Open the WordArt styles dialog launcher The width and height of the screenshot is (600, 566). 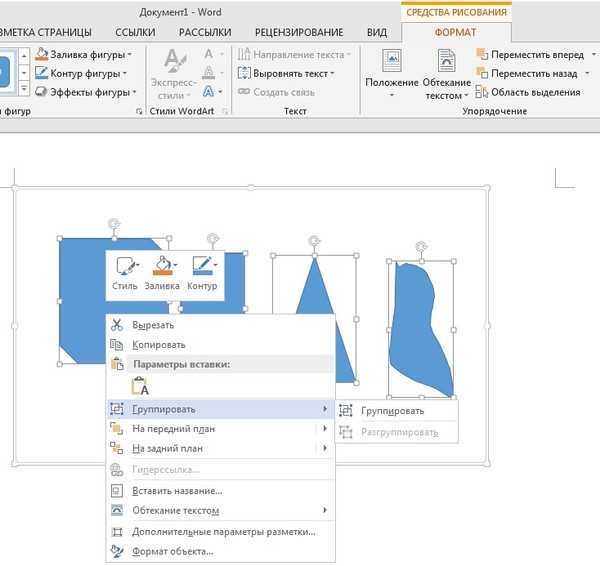coord(225,111)
